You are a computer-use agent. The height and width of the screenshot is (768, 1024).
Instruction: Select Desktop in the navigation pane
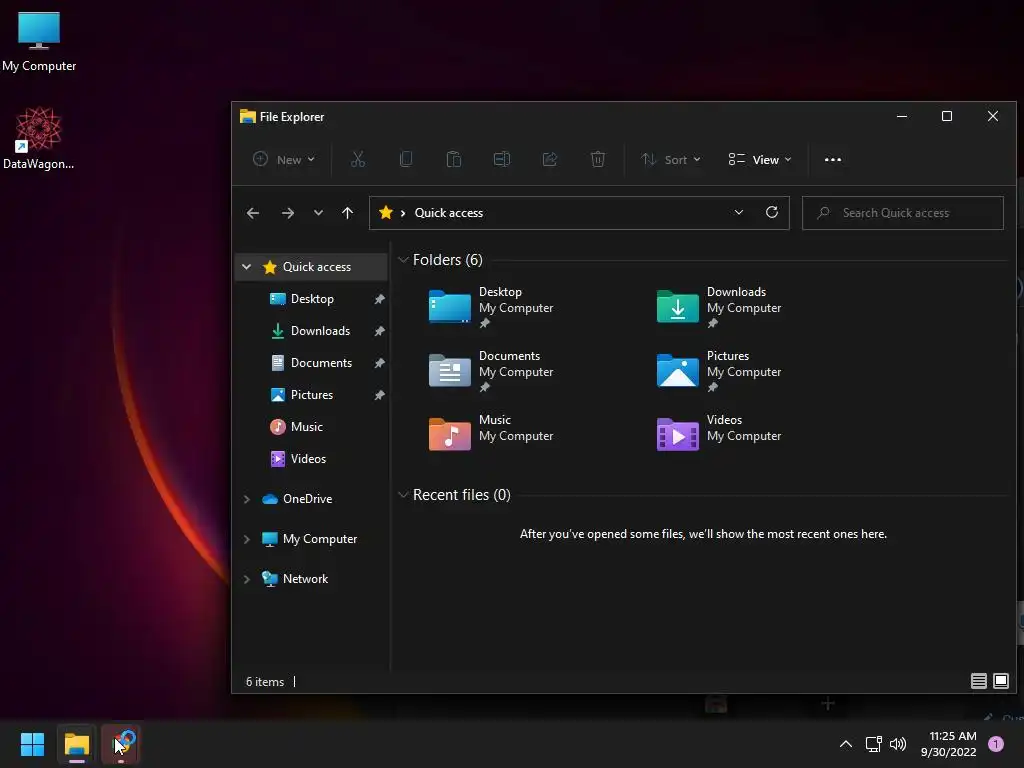pos(312,298)
